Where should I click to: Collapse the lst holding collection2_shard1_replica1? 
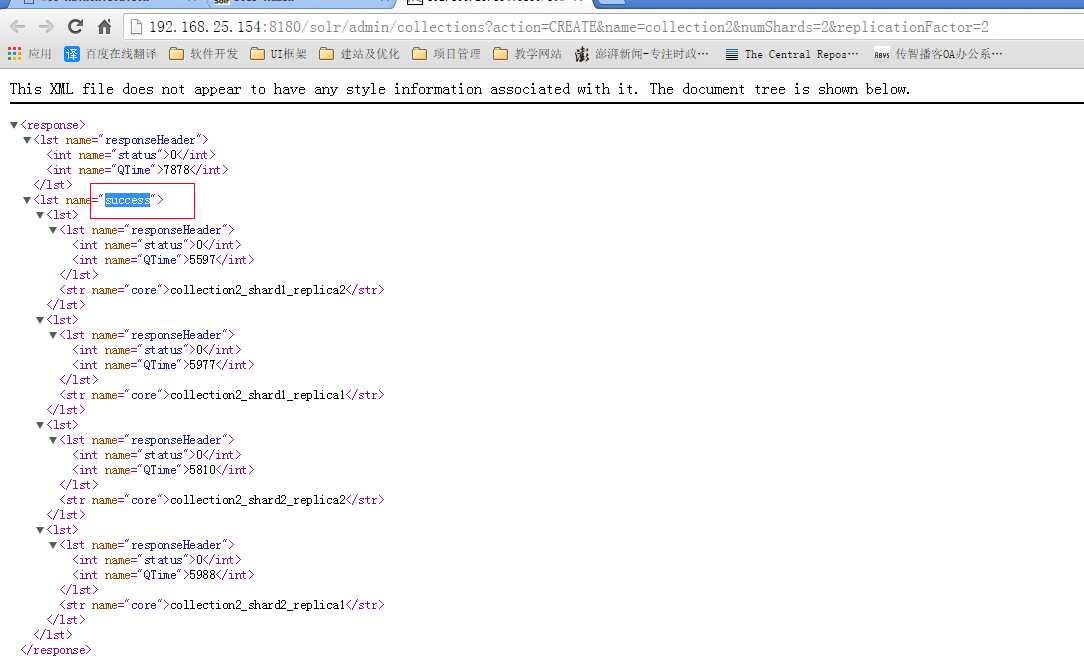point(39,320)
